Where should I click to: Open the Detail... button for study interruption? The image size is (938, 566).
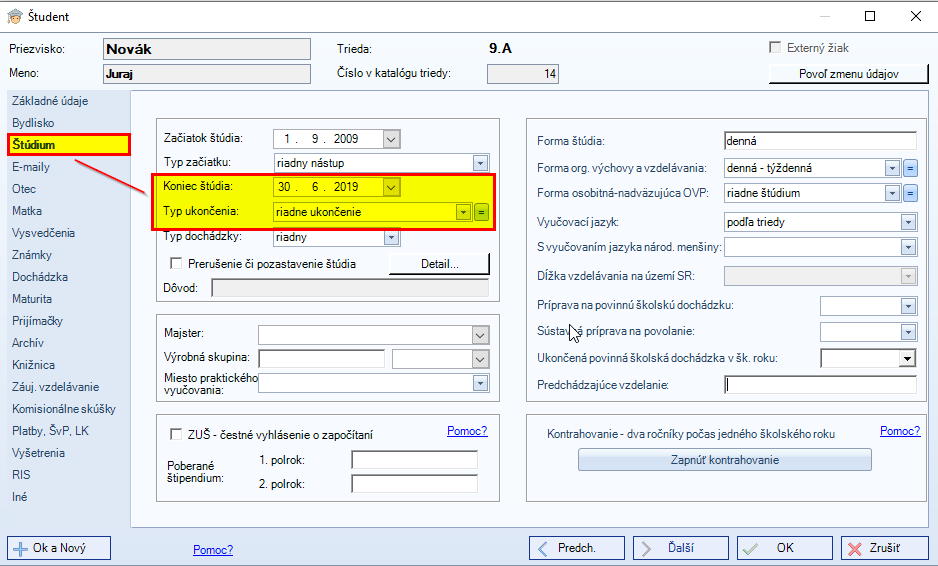pyautogui.click(x=439, y=264)
